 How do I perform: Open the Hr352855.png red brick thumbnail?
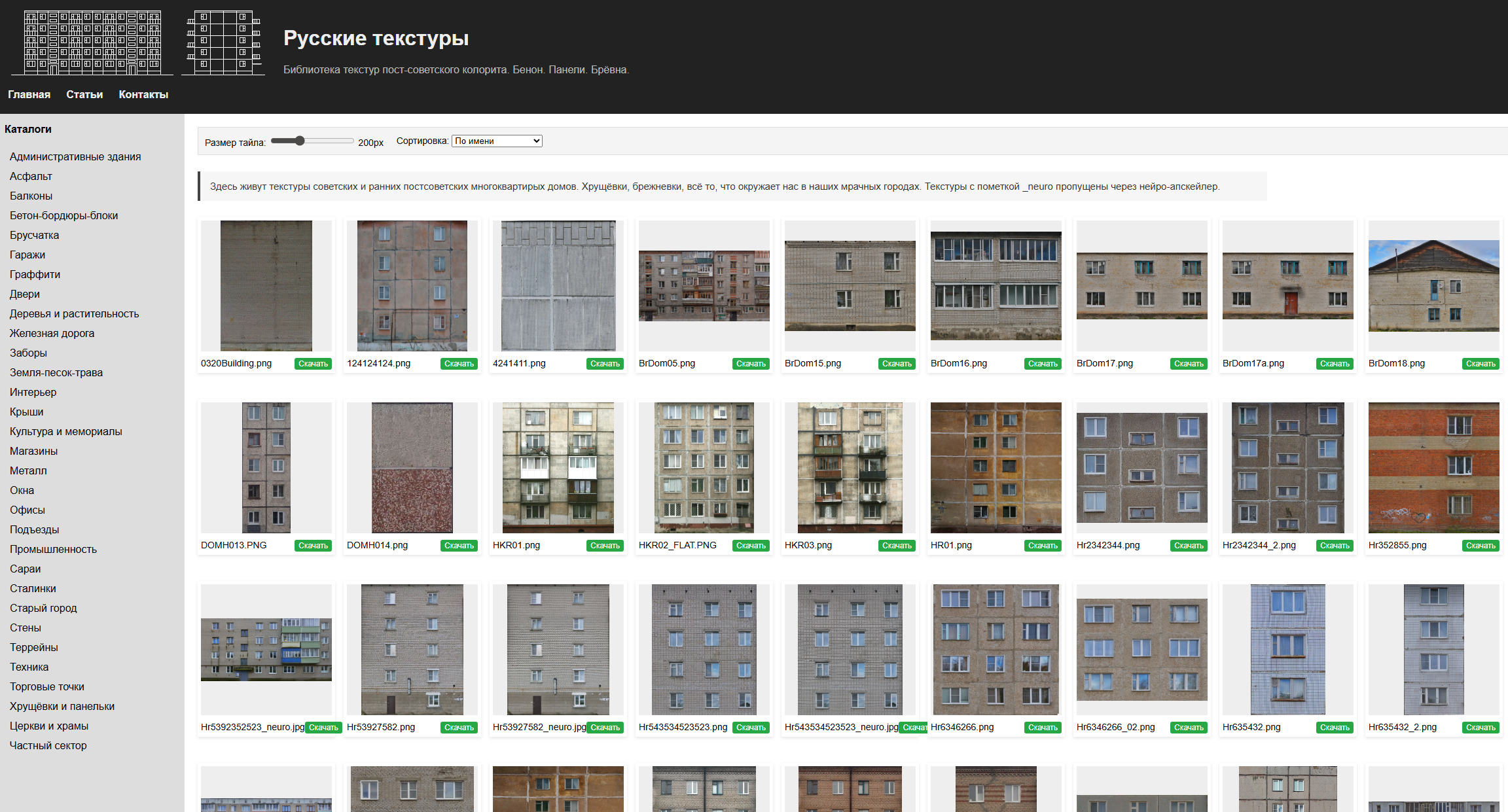[x=1433, y=467]
